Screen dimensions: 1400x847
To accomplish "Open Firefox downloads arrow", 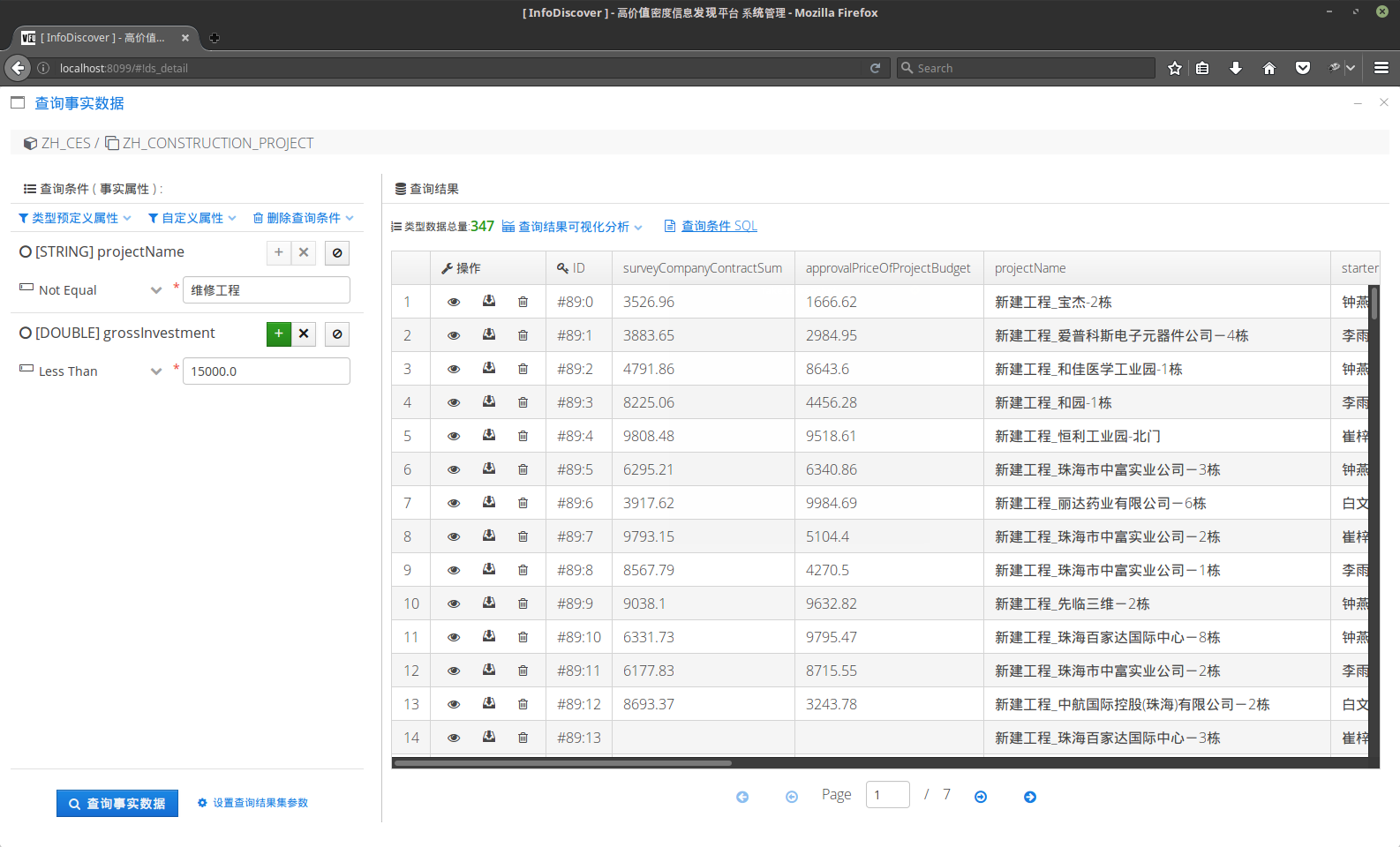I will click(1236, 68).
